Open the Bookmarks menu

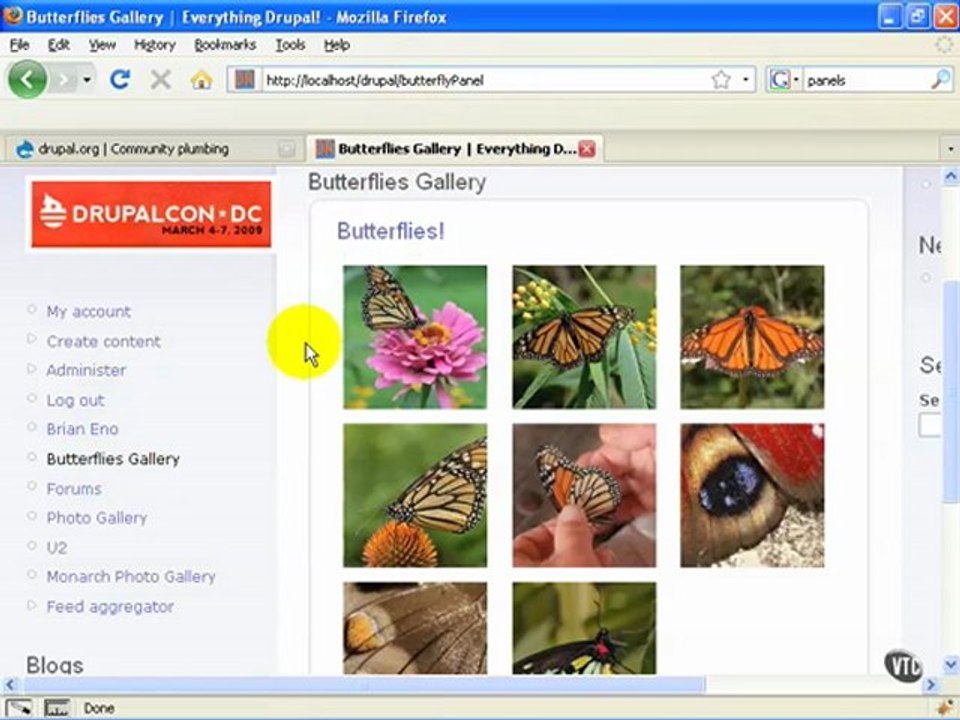[225, 45]
